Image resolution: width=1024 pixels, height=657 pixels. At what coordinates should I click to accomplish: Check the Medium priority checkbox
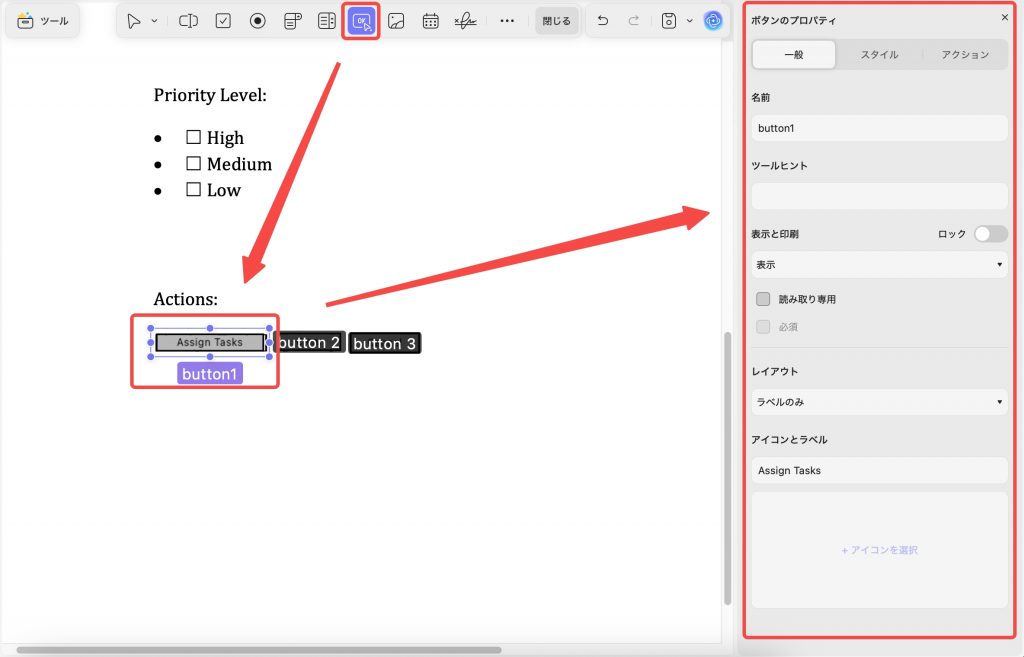click(193, 163)
